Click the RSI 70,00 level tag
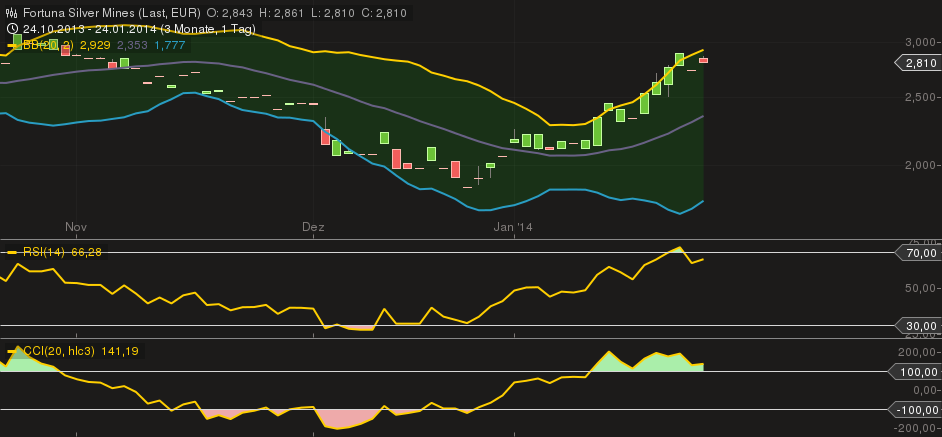Screen dimensions: 942x437 click(x=919, y=254)
